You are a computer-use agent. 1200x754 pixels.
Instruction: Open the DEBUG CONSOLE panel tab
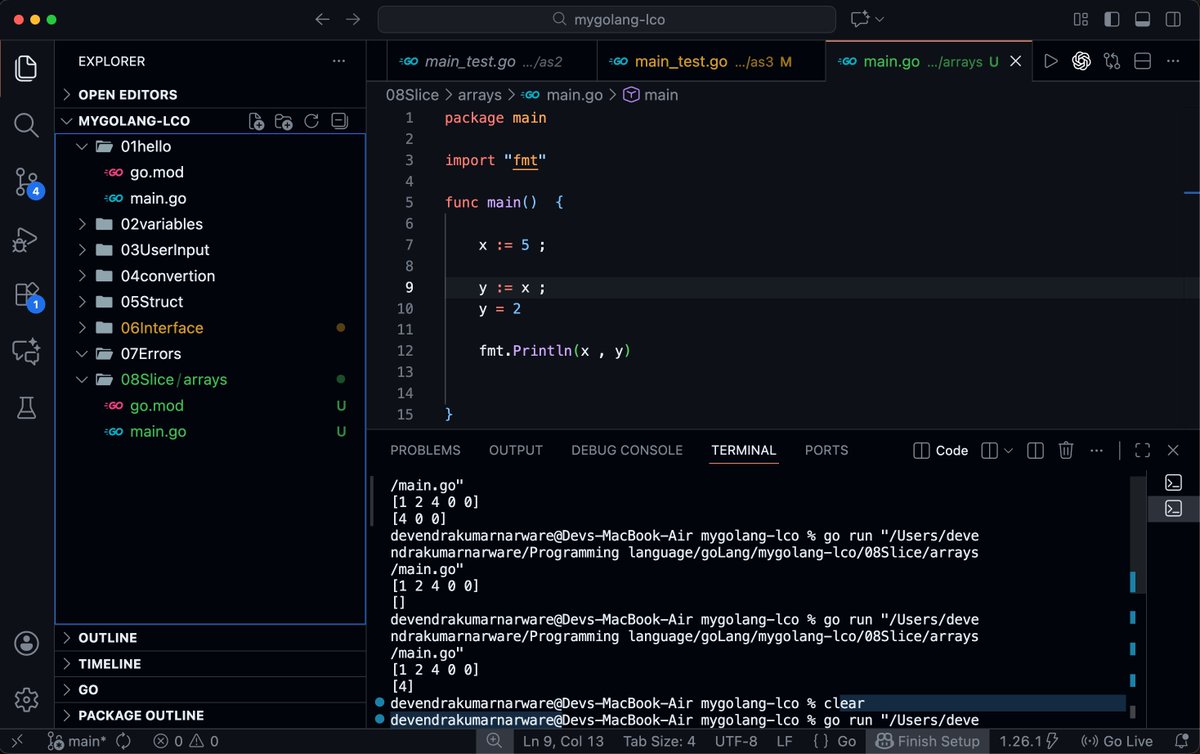(627, 450)
